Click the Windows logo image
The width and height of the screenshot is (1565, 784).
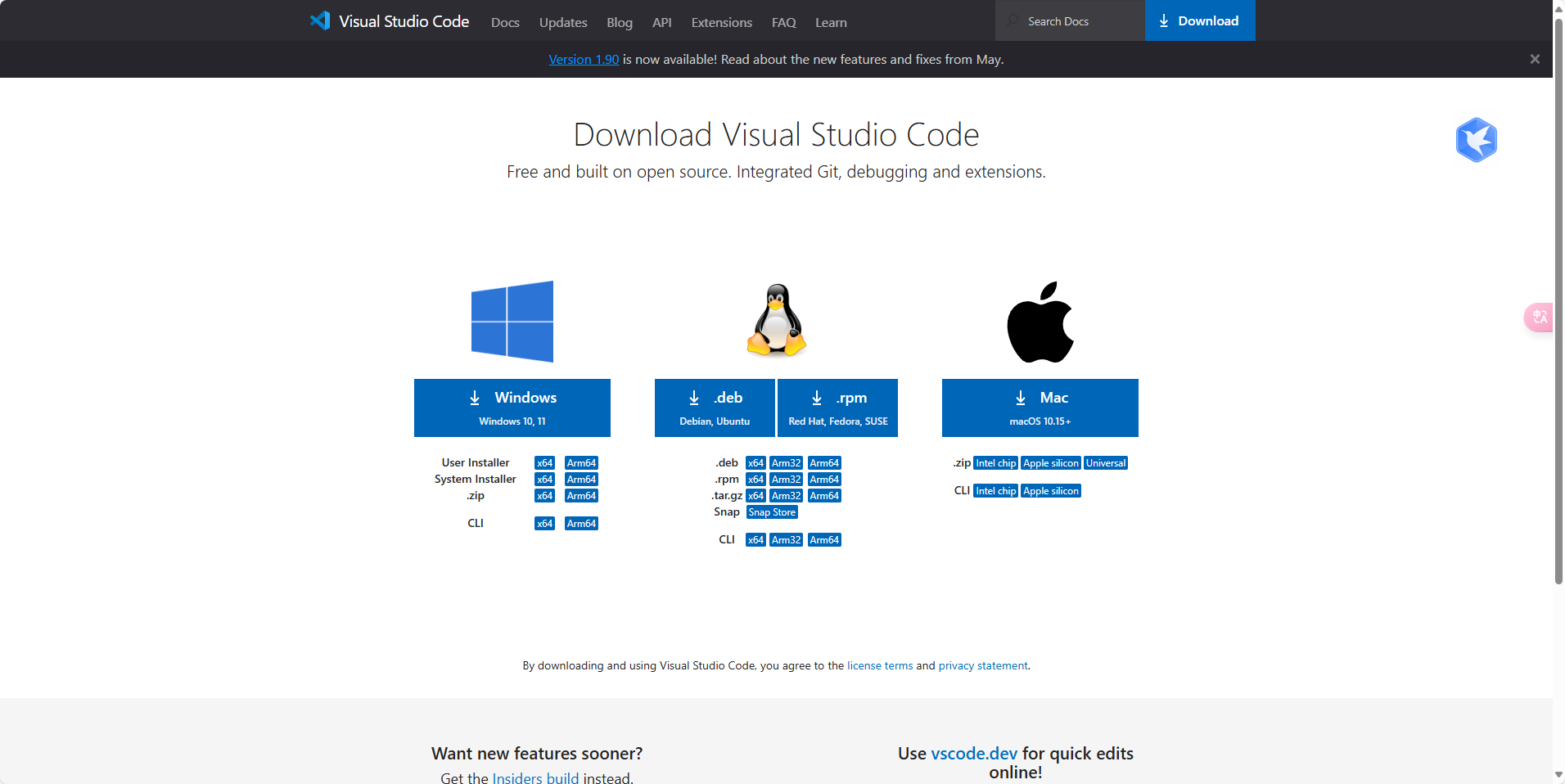[x=512, y=322]
